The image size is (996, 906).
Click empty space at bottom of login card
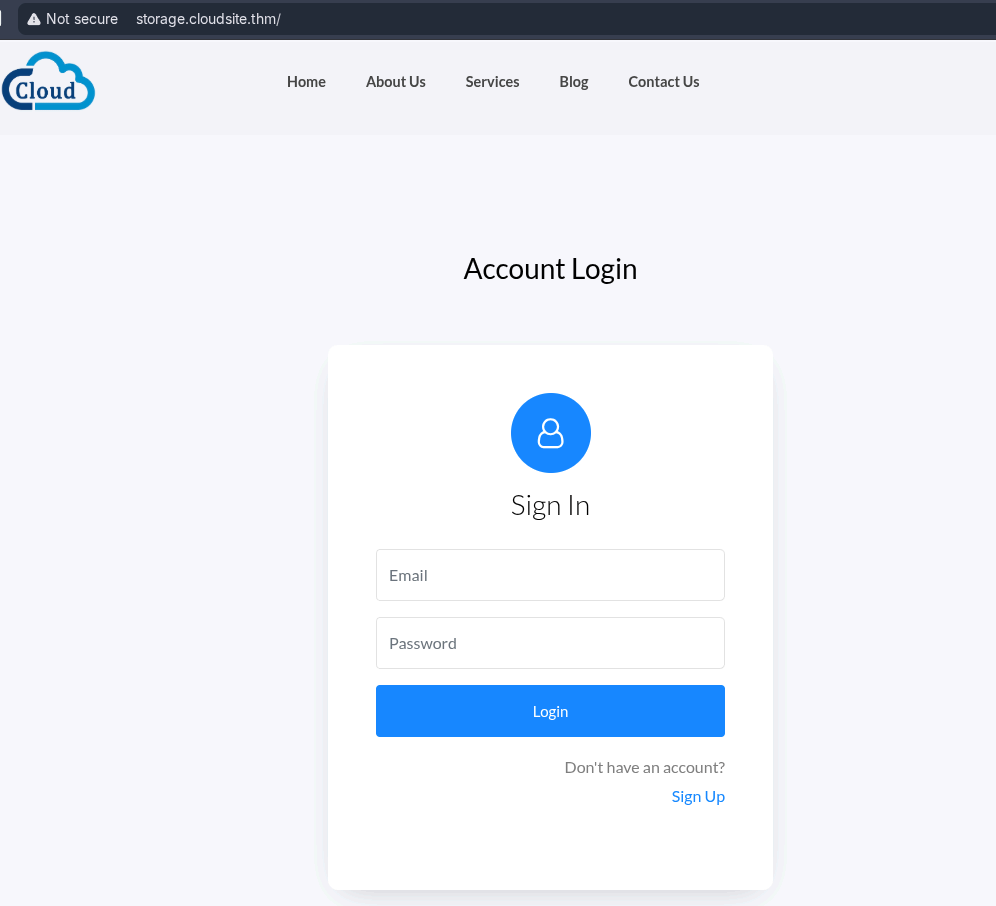(550, 850)
